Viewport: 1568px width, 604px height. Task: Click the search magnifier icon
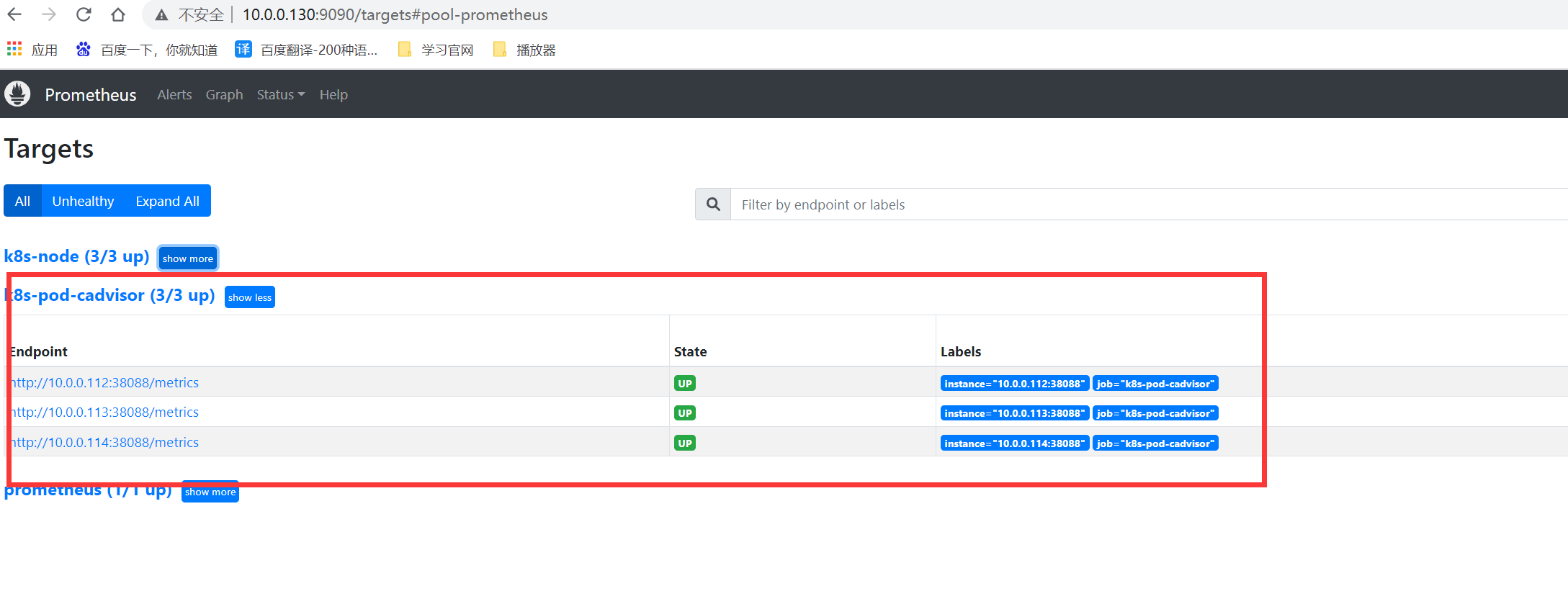click(713, 204)
